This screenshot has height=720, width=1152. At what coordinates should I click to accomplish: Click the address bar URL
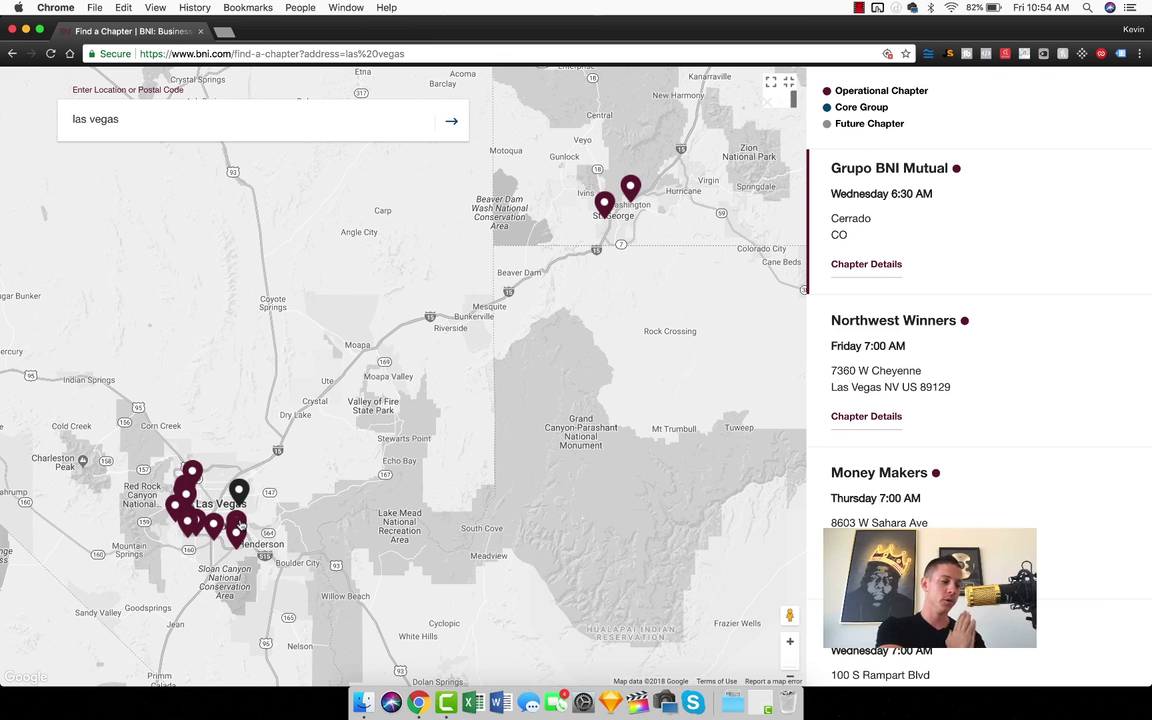272,54
